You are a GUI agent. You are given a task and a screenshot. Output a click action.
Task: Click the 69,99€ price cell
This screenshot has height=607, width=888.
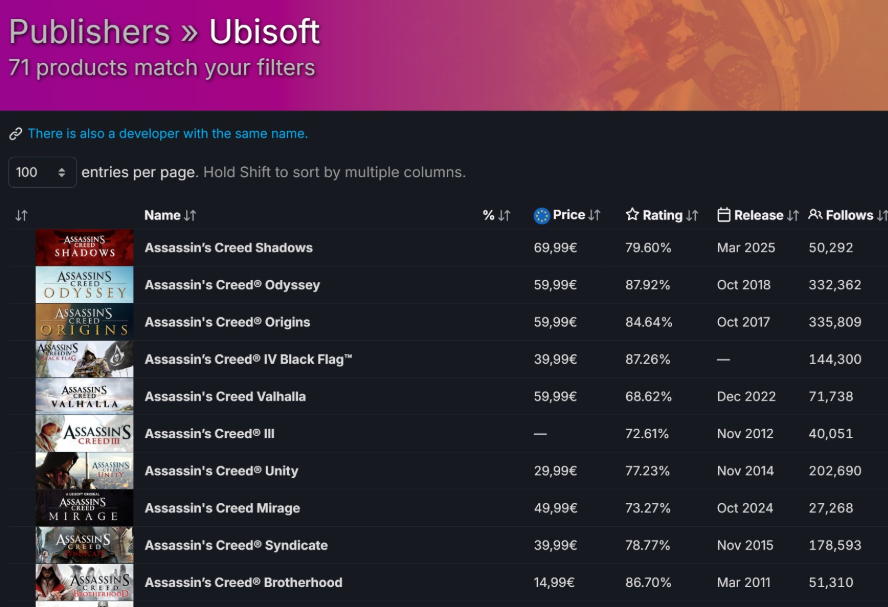click(555, 247)
